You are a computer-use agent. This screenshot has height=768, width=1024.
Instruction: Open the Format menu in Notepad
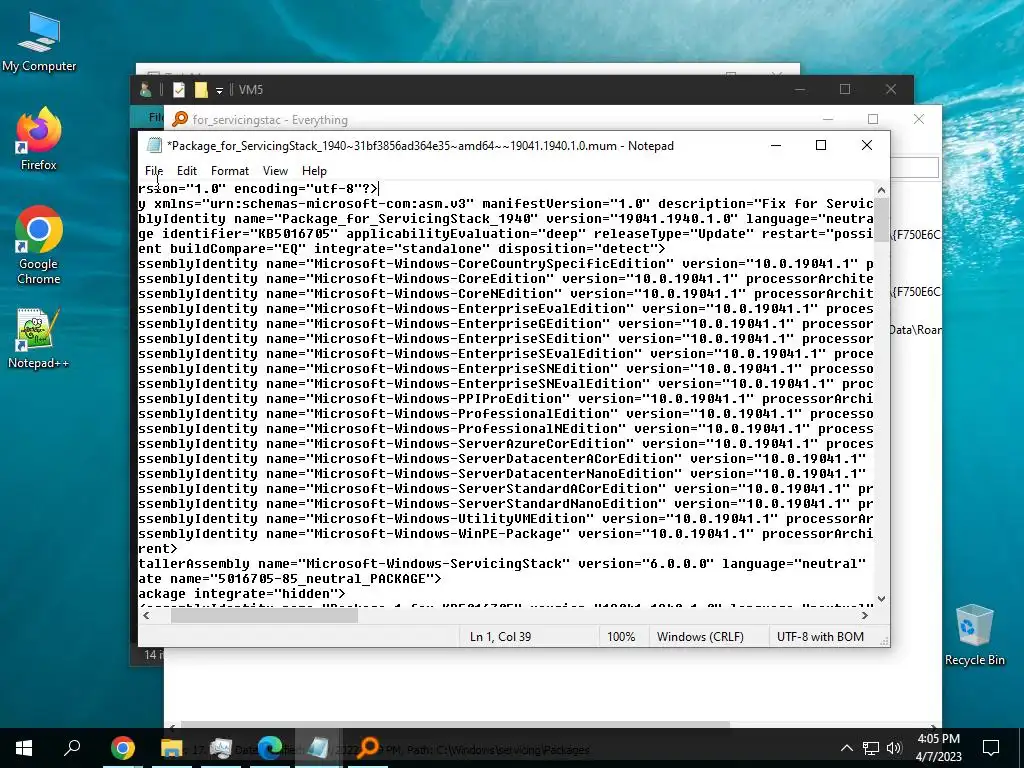(230, 171)
